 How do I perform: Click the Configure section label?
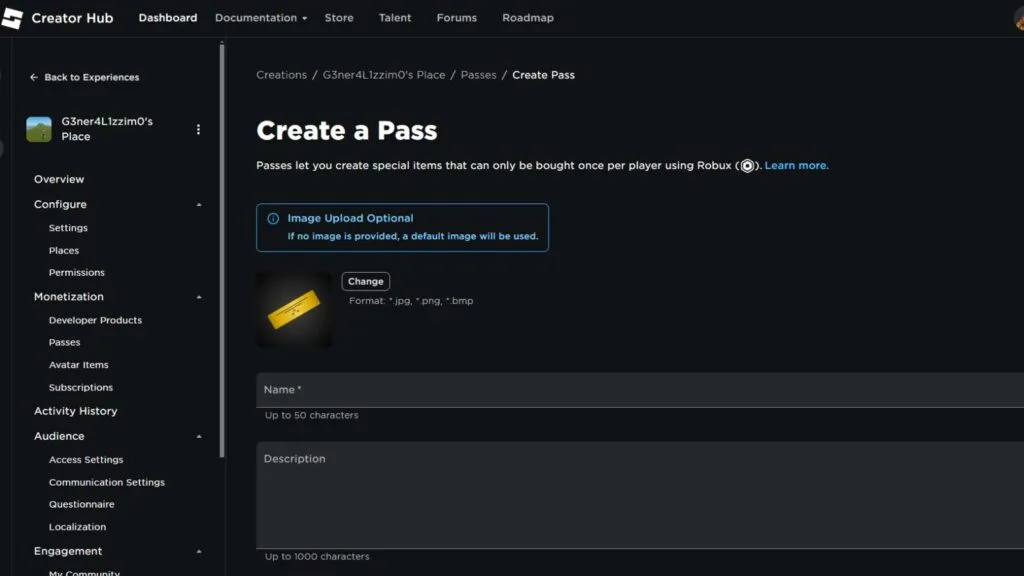pos(60,204)
